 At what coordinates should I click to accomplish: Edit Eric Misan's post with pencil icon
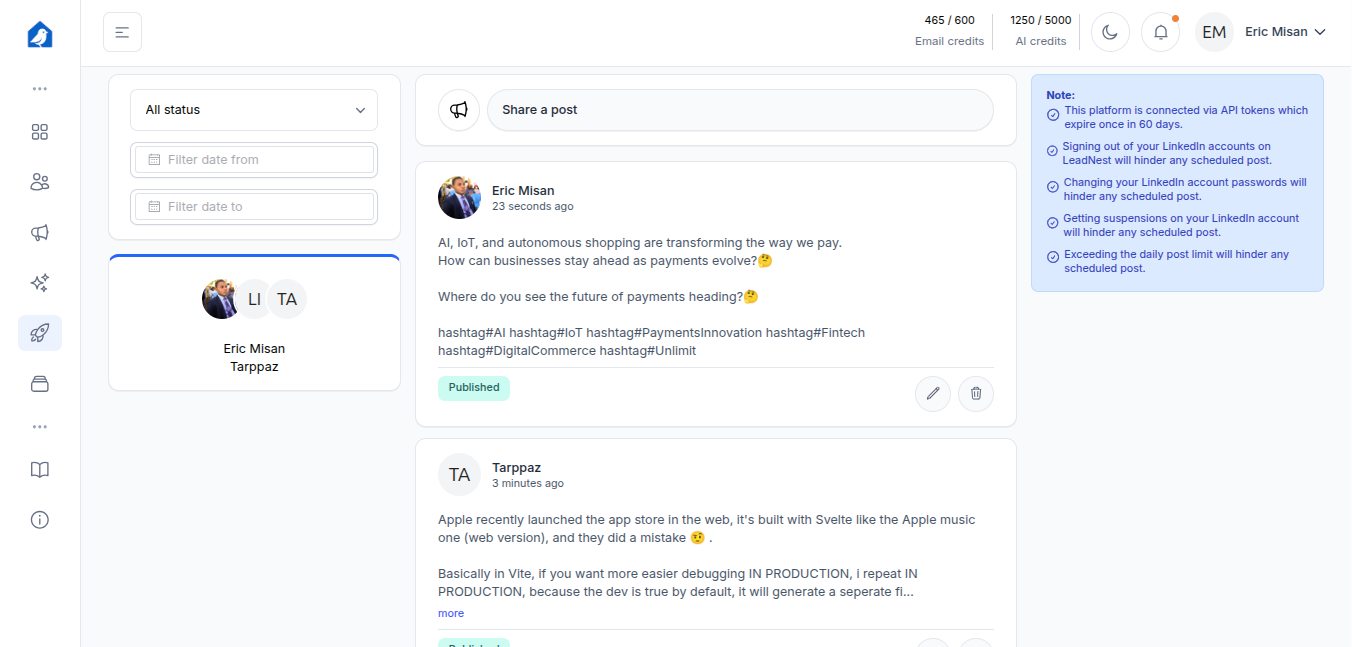[933, 394]
